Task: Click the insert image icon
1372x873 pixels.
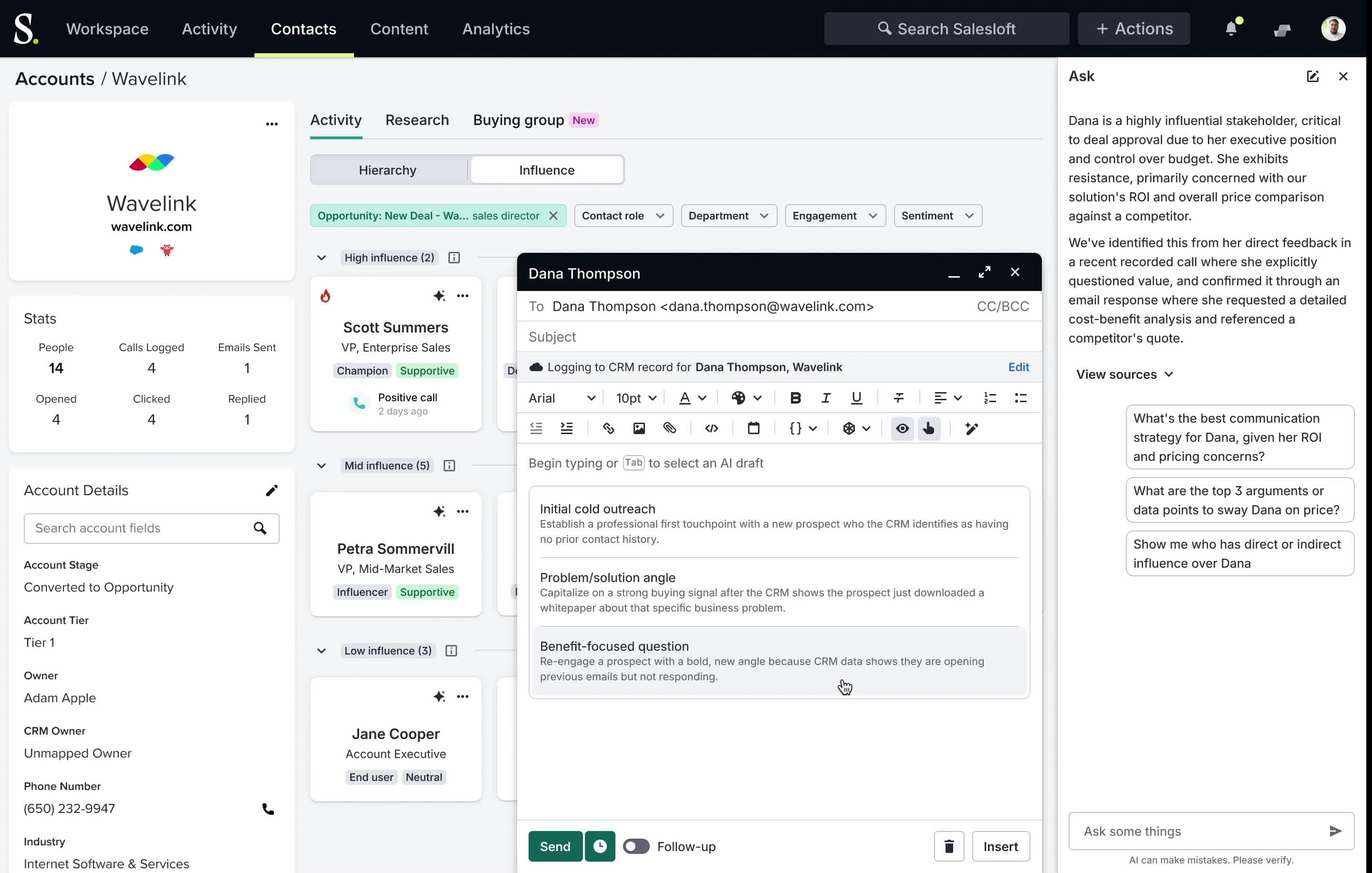Action: coord(639,428)
